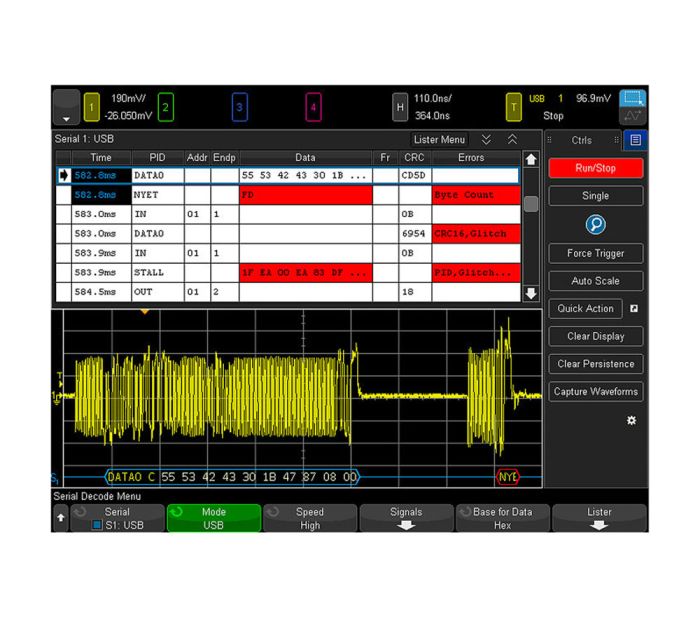This screenshot has height=640, width=700.
Task: Click the trigger level T marker
Action: tap(59, 379)
